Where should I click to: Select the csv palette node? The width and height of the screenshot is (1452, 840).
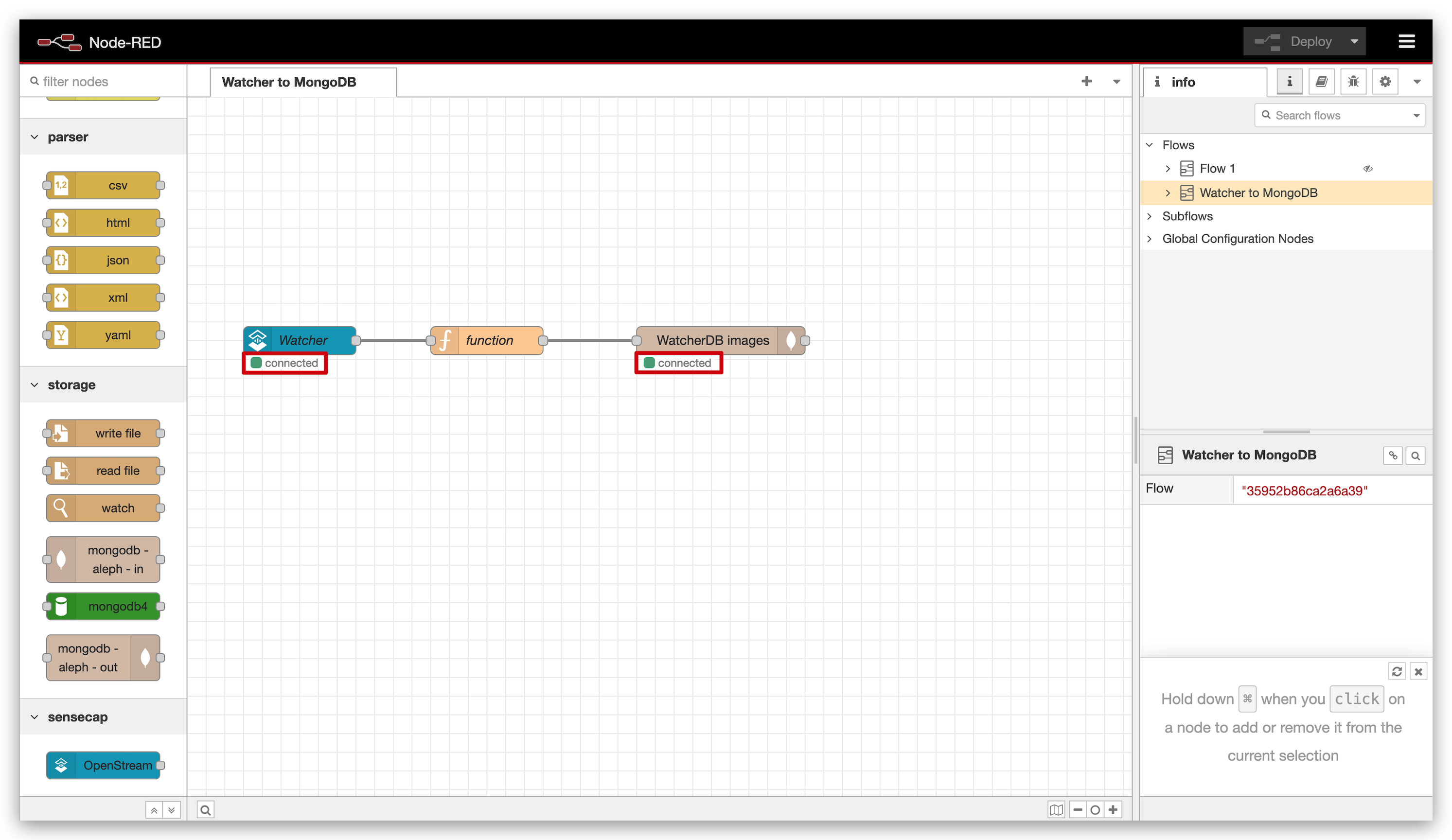click(x=103, y=186)
